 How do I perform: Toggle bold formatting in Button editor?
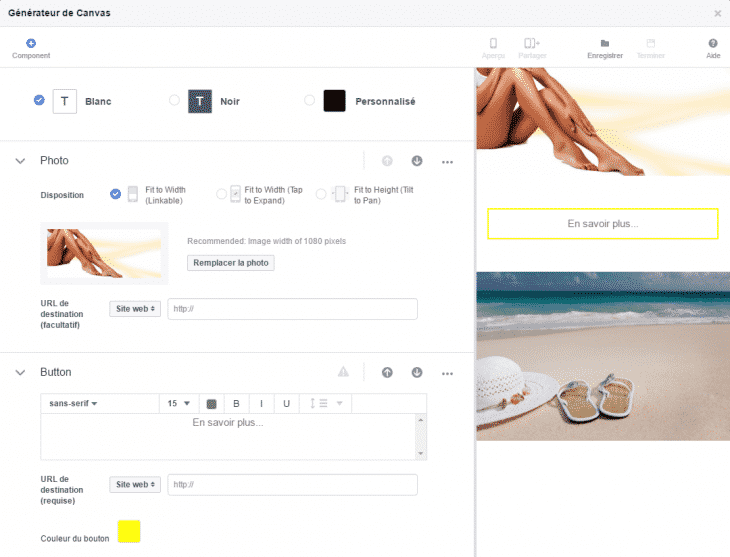236,403
